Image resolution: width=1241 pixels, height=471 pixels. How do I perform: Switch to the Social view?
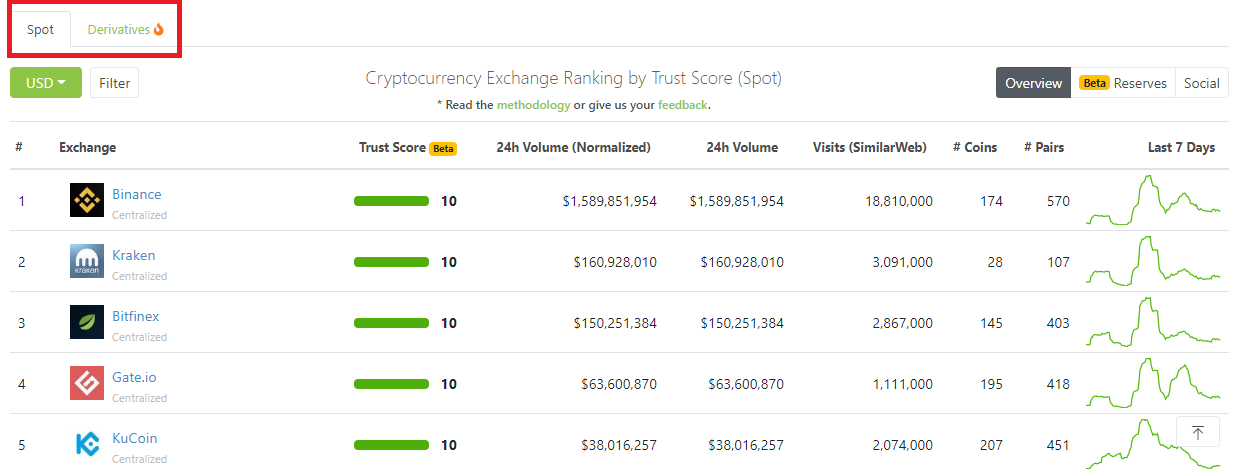click(x=1201, y=83)
